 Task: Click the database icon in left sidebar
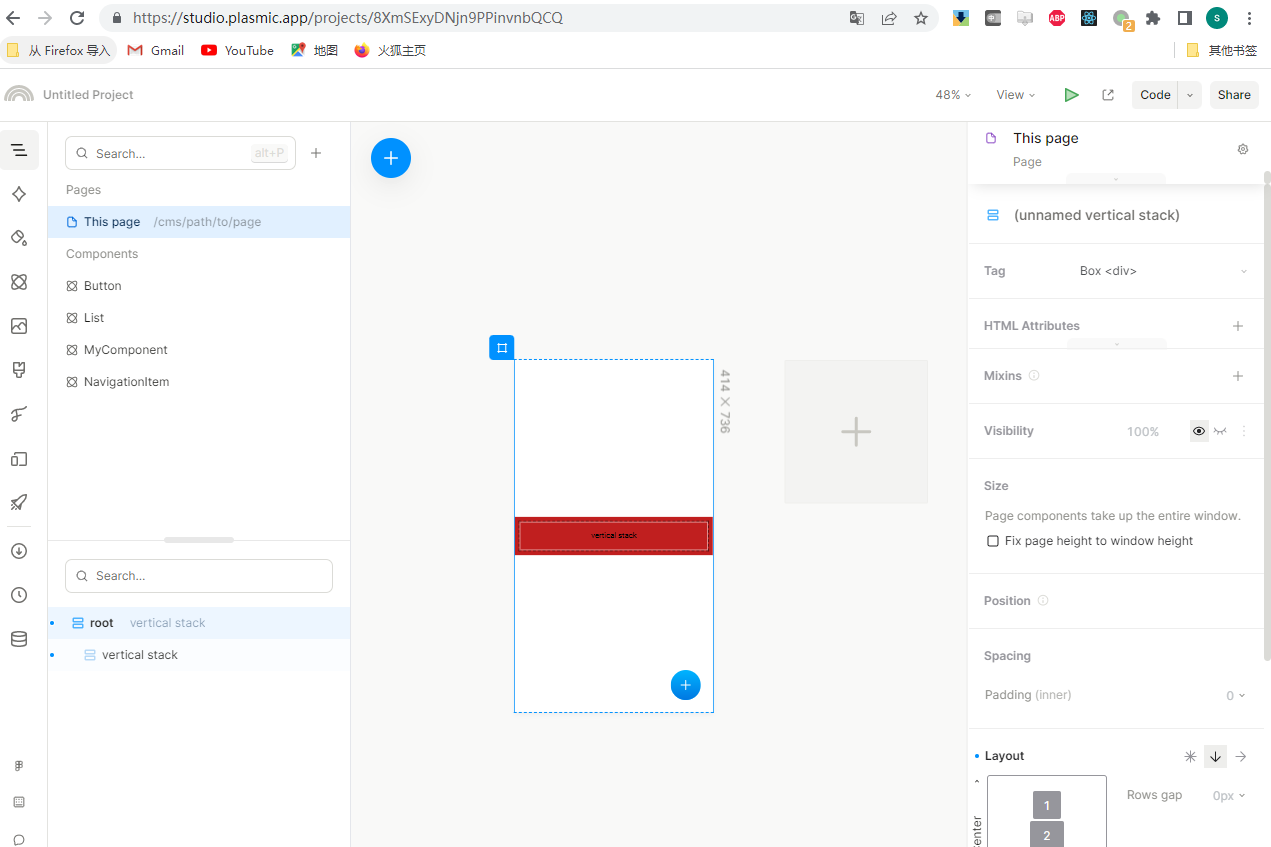pos(19,639)
